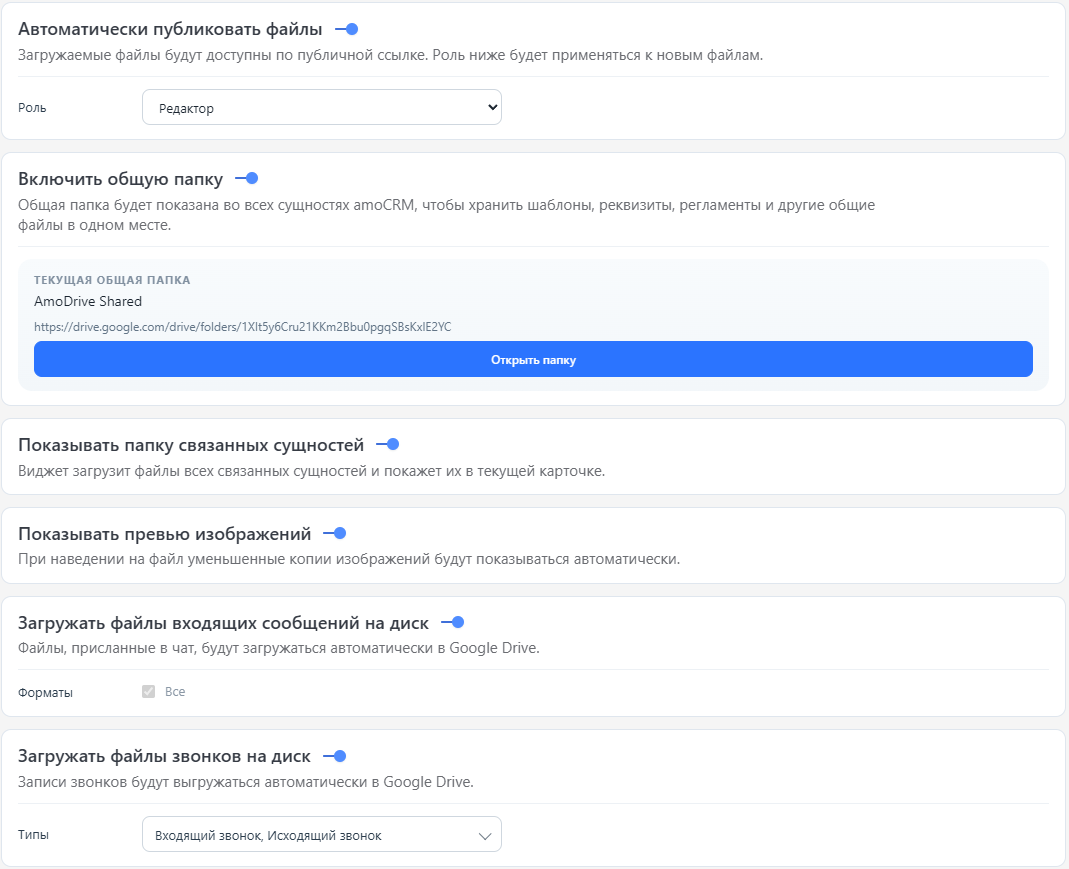
Task: Open the Роль dropdown showing Редактор
Action: [x=321, y=106]
